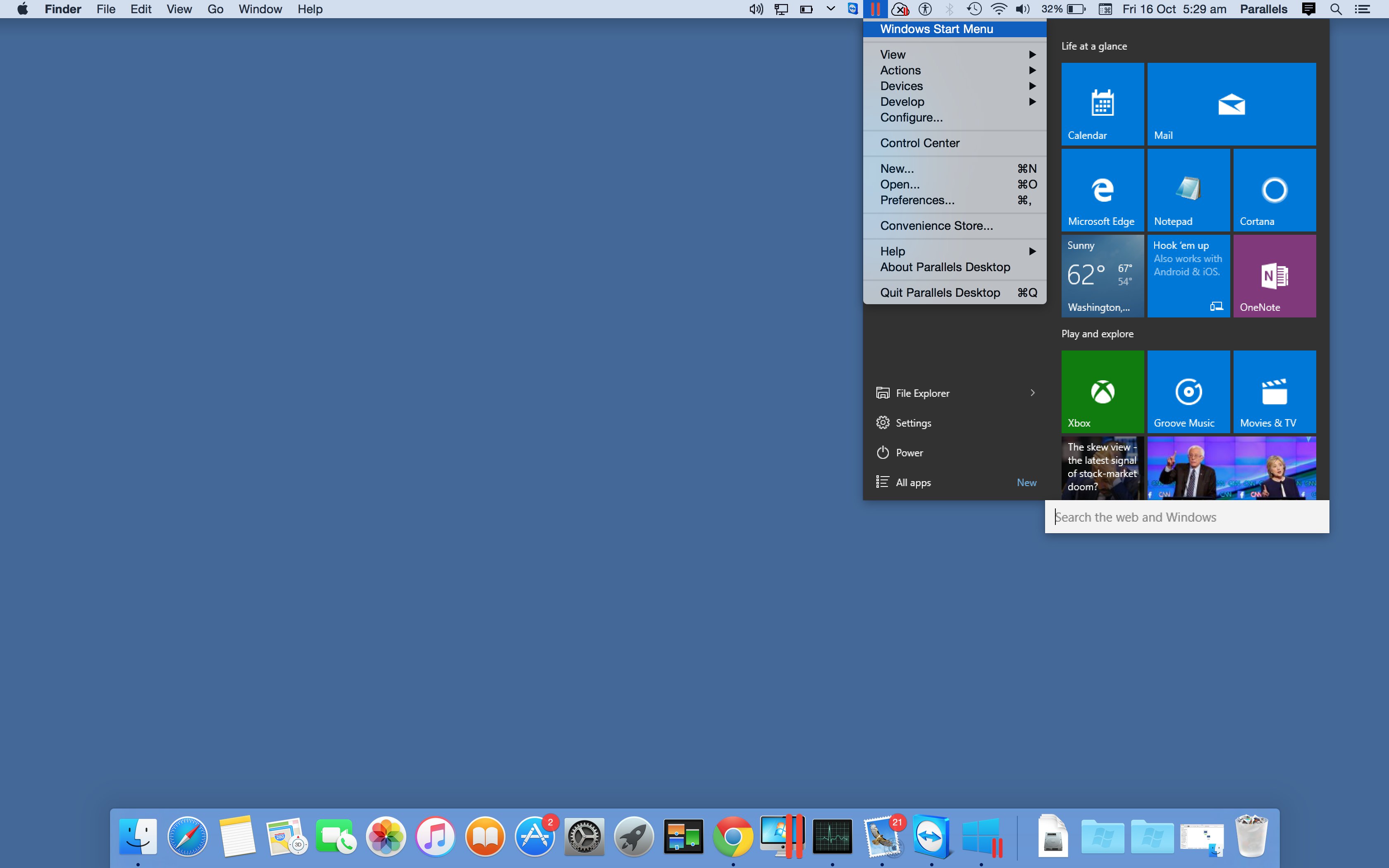This screenshot has width=1389, height=868.
Task: Expand the View submenu in Parallels menu
Action: tap(955, 55)
